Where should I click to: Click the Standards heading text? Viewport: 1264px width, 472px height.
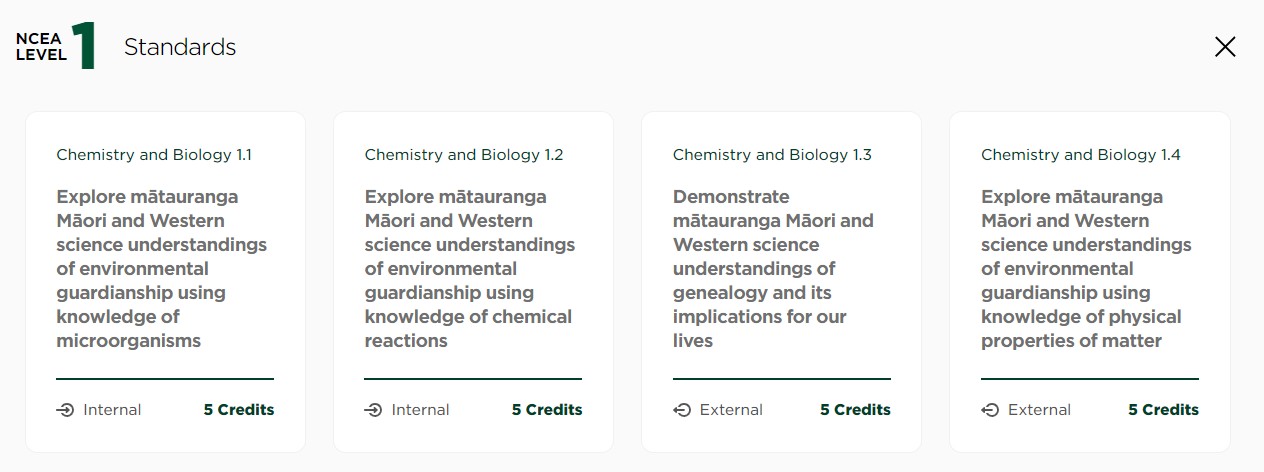pos(180,47)
